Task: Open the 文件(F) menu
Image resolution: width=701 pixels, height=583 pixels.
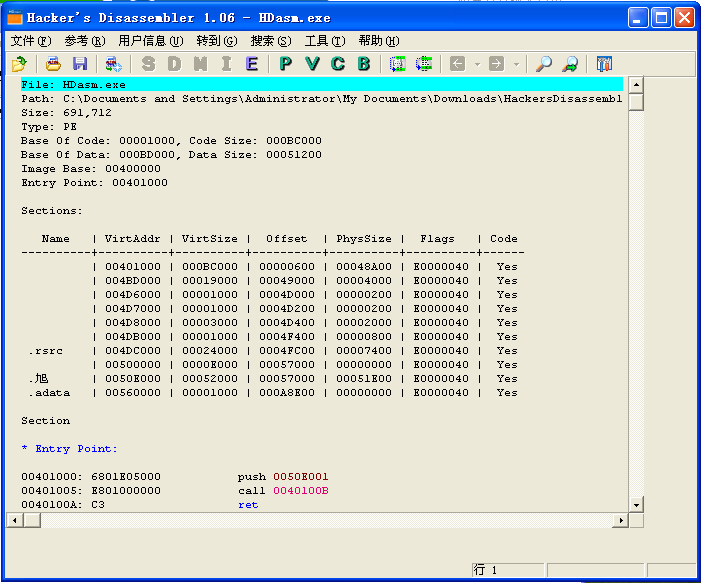Action: 31,41
